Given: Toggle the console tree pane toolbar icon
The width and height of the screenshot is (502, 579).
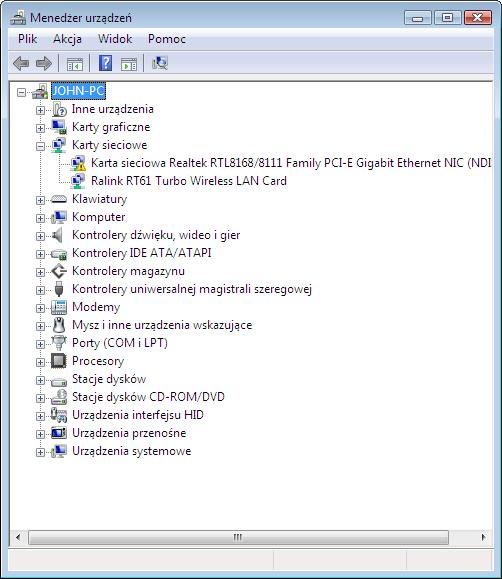Looking at the screenshot, I should [75, 64].
